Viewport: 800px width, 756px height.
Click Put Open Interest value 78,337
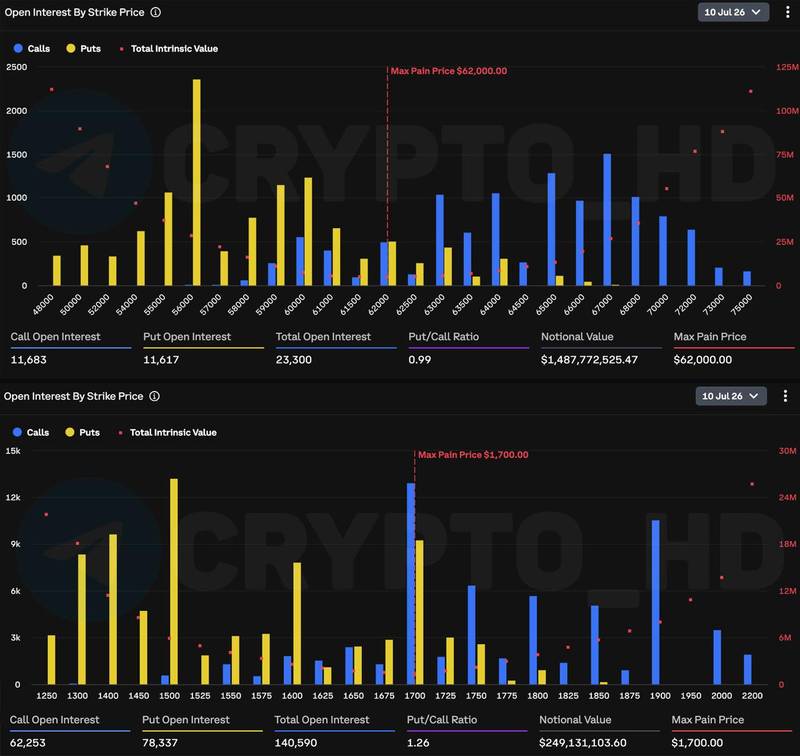click(160, 743)
